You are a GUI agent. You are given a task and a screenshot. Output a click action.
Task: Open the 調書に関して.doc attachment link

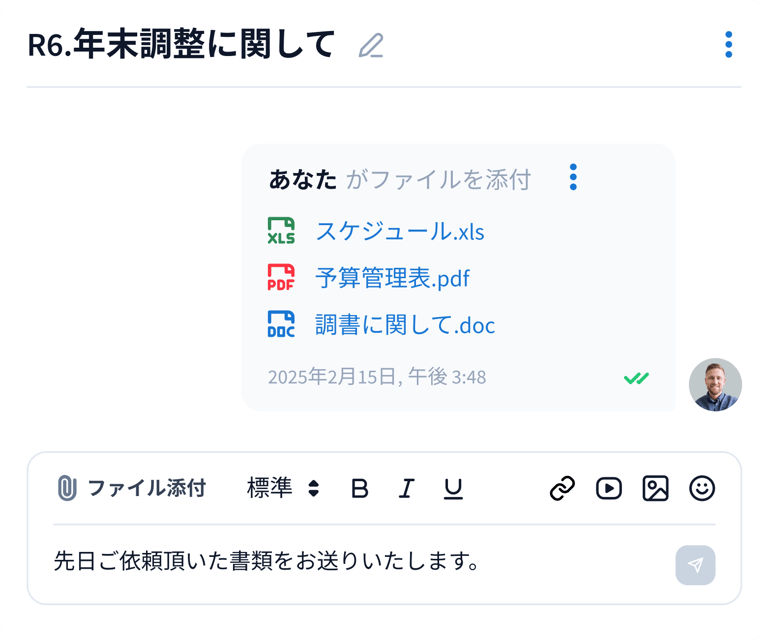coord(405,325)
